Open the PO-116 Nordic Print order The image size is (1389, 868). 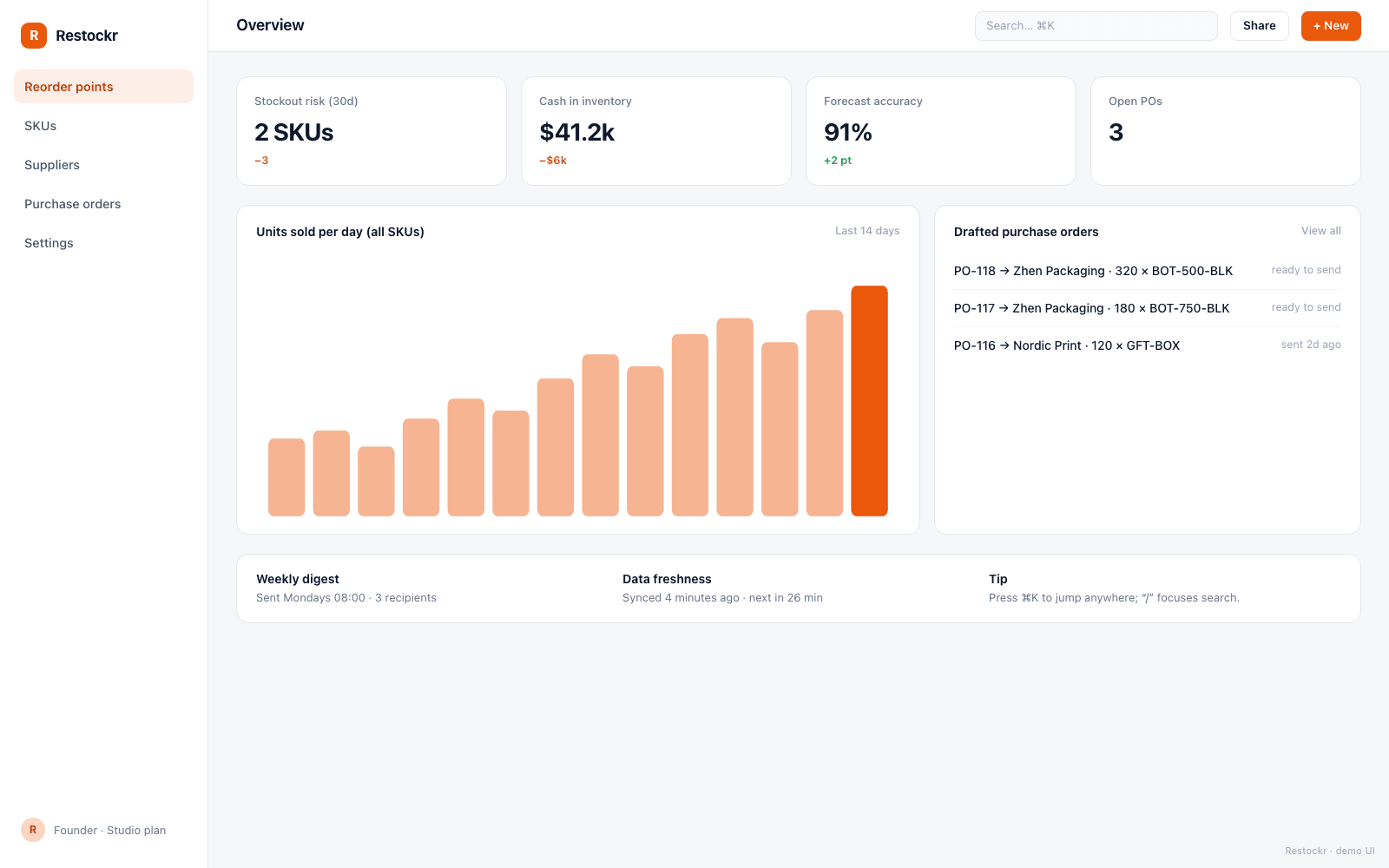point(1148,345)
